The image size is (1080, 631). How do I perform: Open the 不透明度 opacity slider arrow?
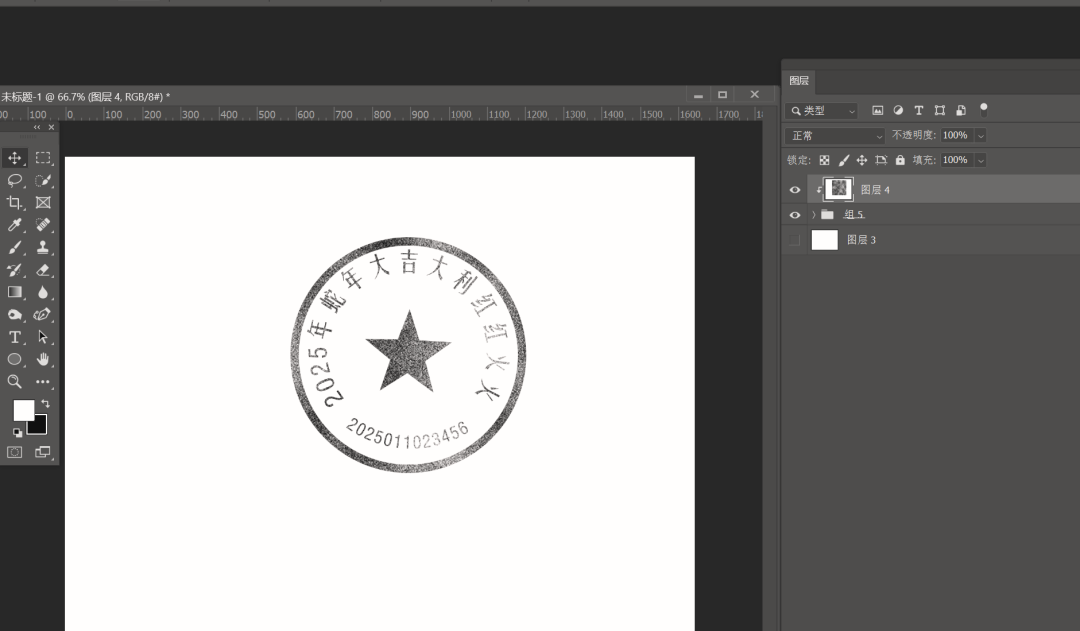[x=981, y=136]
